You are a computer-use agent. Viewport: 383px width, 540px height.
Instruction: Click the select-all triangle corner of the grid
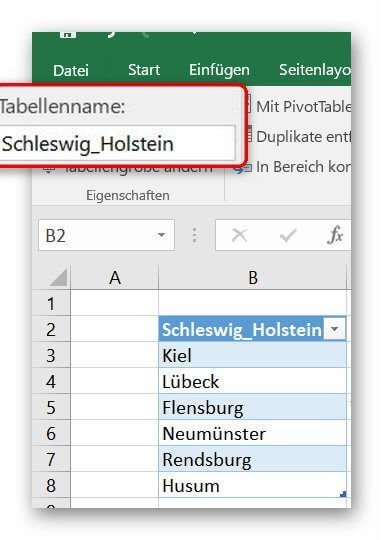coord(58,278)
